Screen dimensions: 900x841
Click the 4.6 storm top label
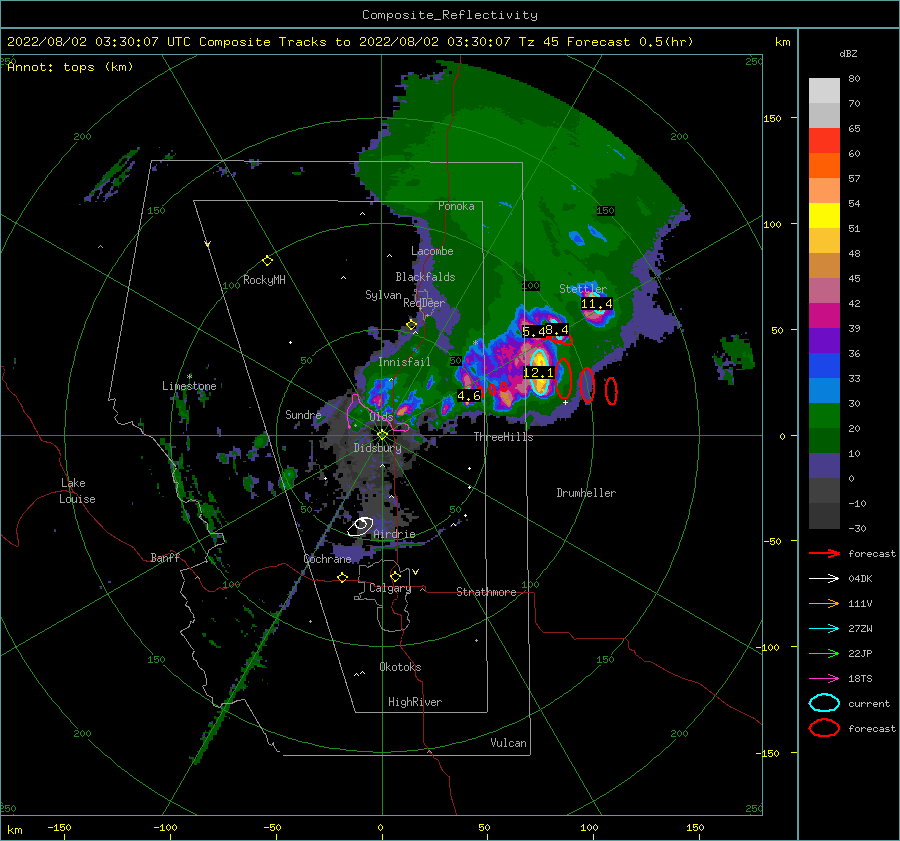(x=469, y=396)
